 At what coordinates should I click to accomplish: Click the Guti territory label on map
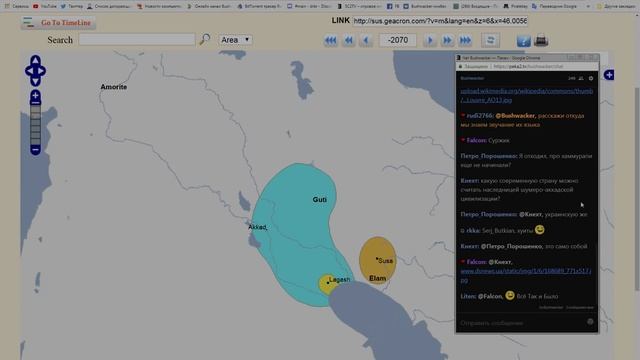pyautogui.click(x=320, y=200)
